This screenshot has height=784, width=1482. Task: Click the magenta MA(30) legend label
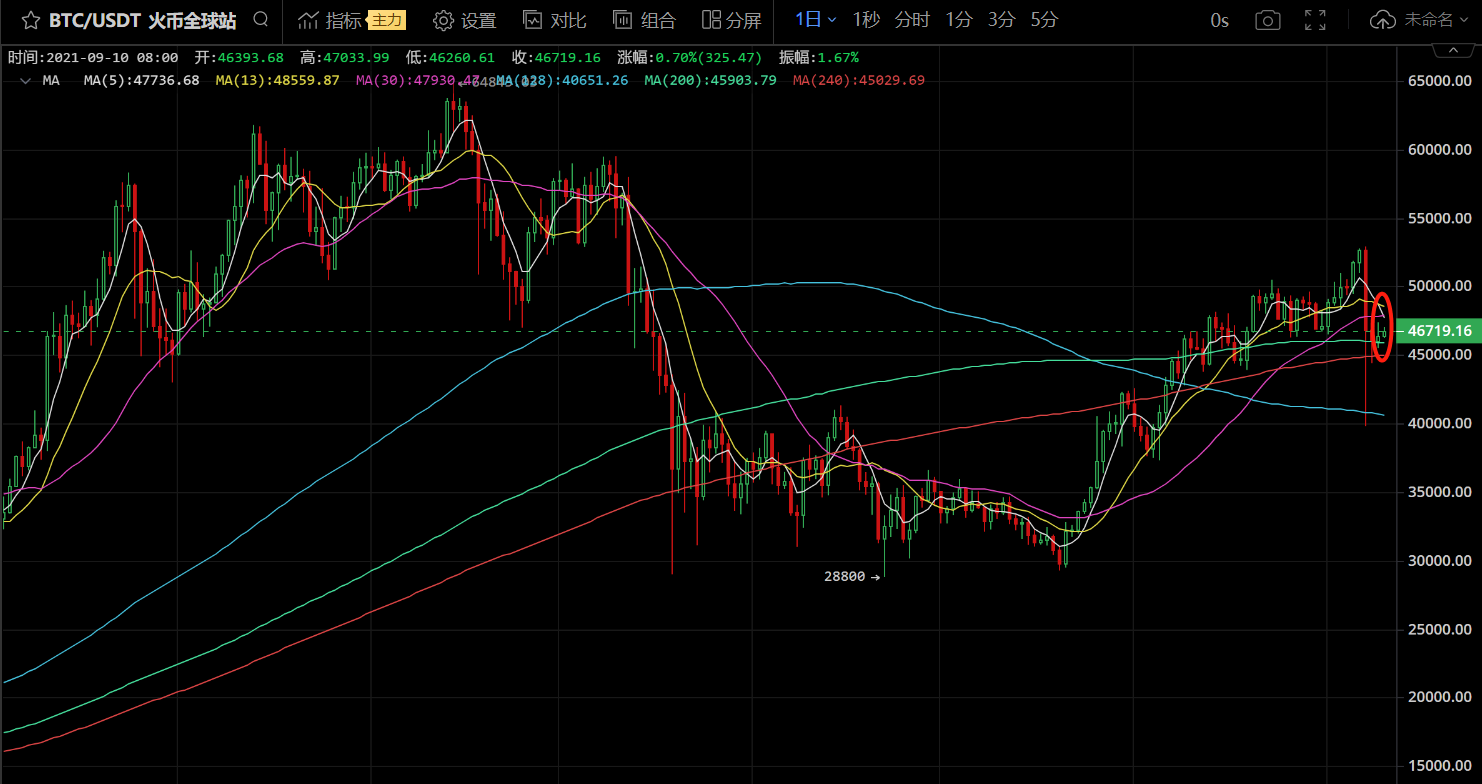point(419,80)
